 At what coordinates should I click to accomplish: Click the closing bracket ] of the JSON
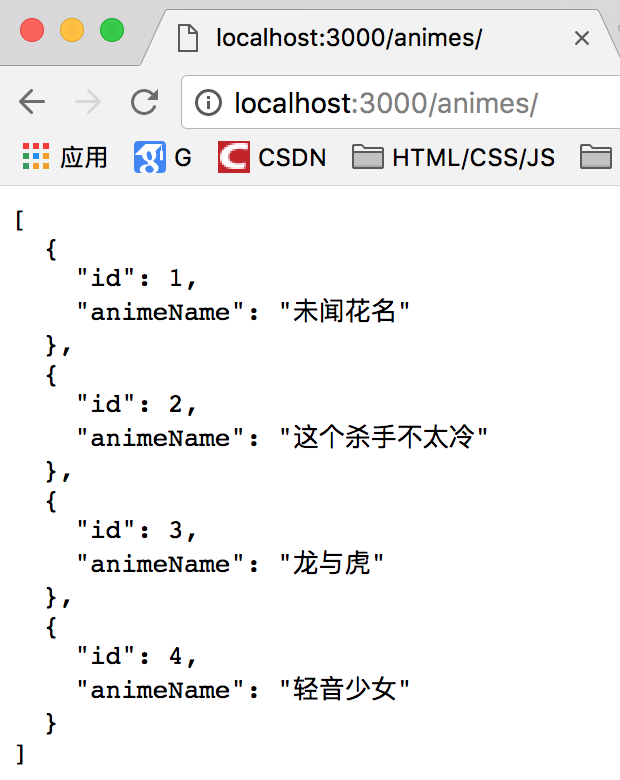(19, 755)
